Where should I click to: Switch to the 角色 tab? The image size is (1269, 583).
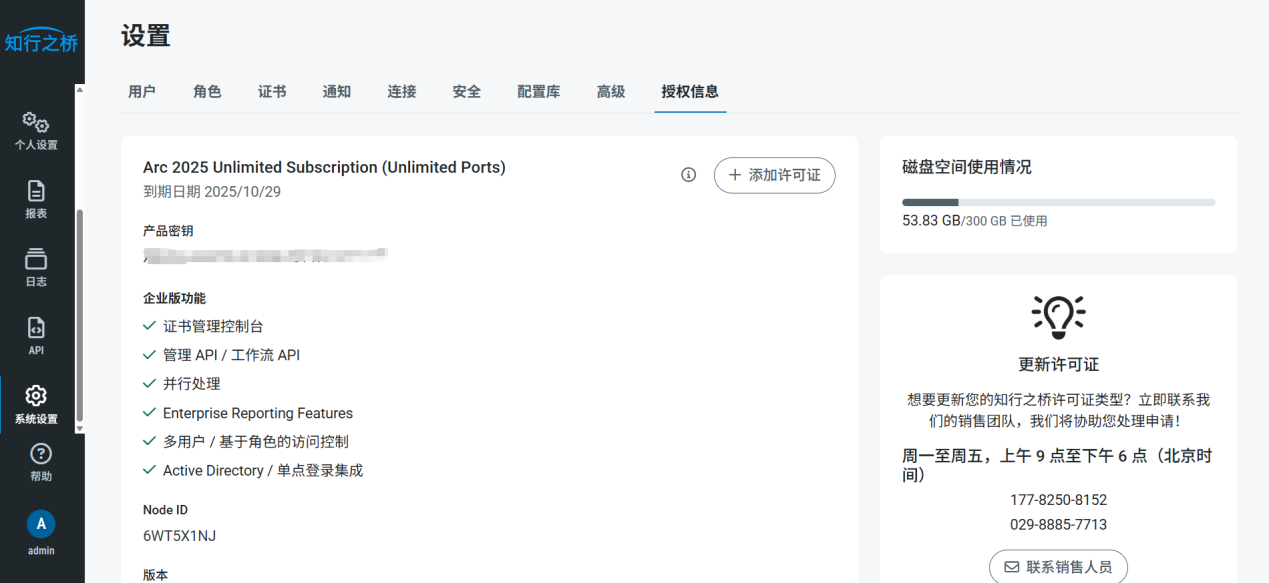[207, 92]
